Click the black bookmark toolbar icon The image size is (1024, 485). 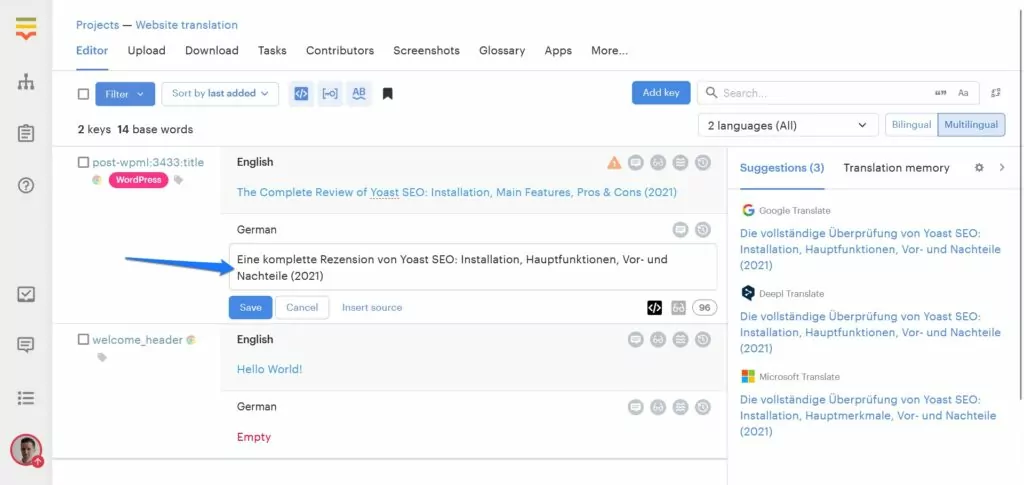tap(387, 94)
